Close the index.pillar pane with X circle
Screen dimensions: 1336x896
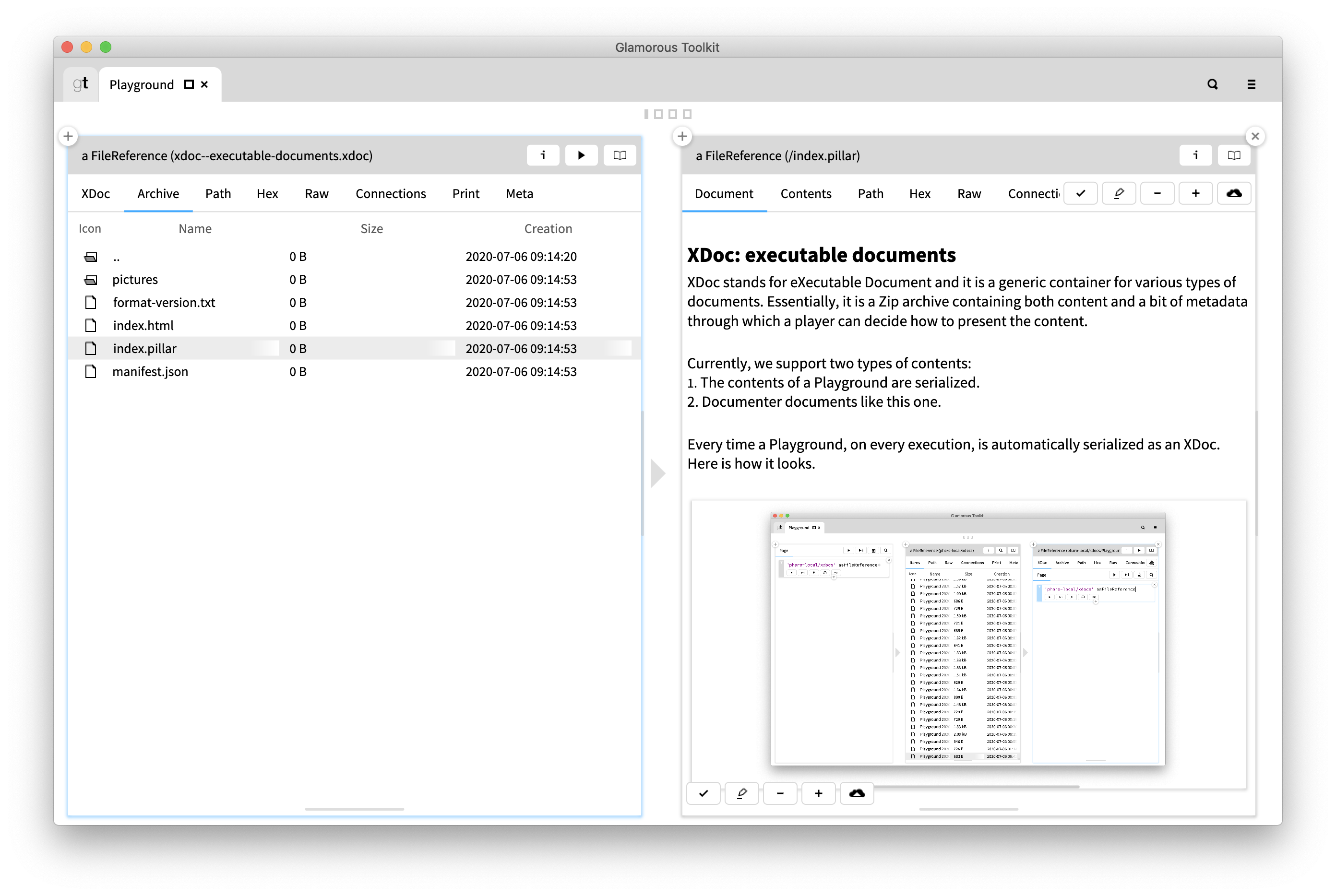click(x=1255, y=136)
